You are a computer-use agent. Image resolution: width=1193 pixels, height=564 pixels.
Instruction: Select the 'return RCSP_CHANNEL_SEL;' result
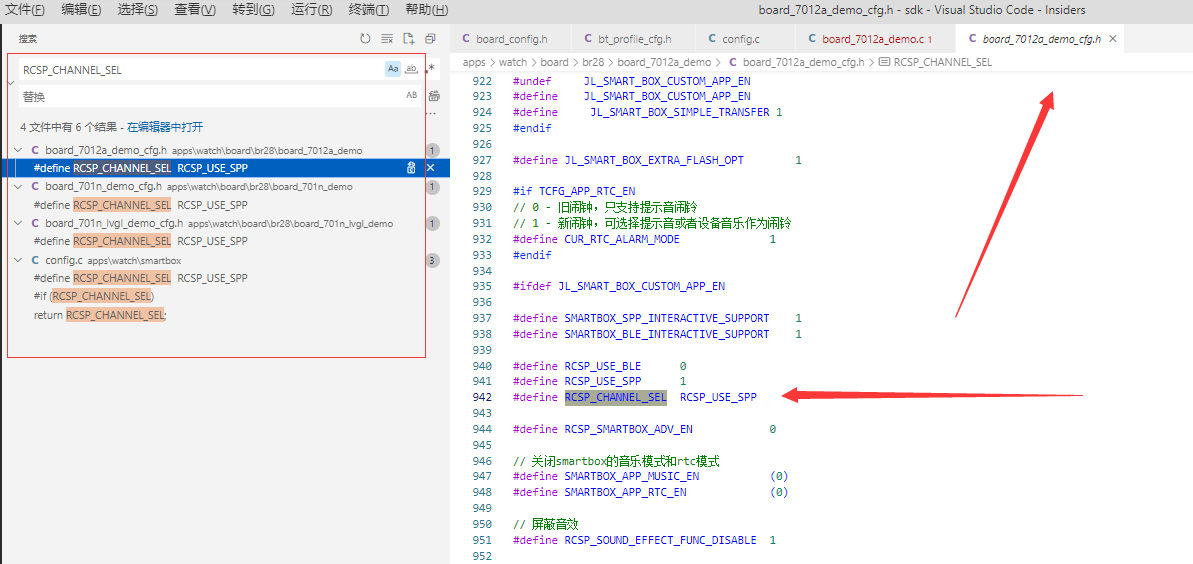pyautogui.click(x=100, y=314)
